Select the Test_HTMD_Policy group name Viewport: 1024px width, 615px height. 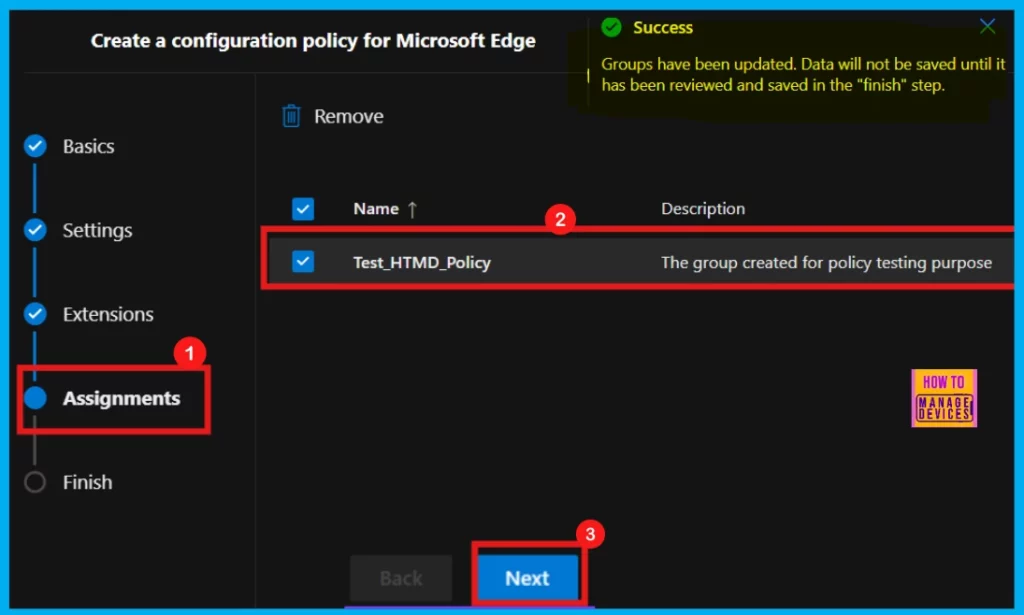click(x=422, y=262)
